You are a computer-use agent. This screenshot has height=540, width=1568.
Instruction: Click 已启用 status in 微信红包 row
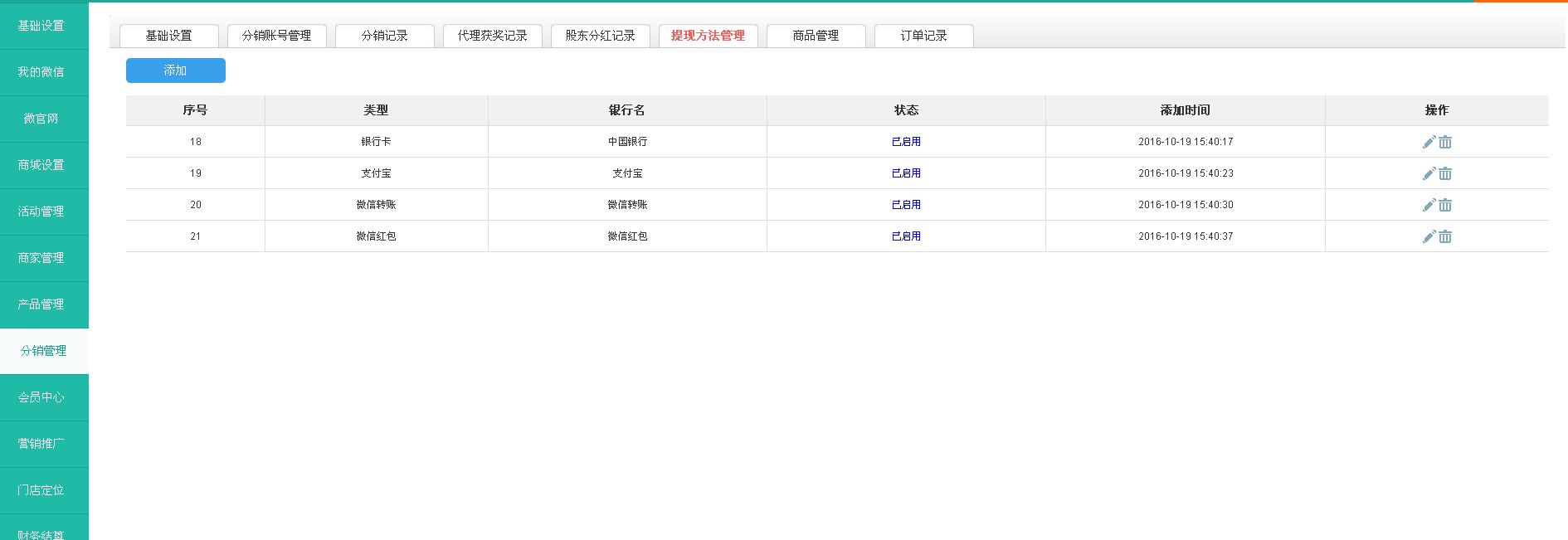(906, 236)
